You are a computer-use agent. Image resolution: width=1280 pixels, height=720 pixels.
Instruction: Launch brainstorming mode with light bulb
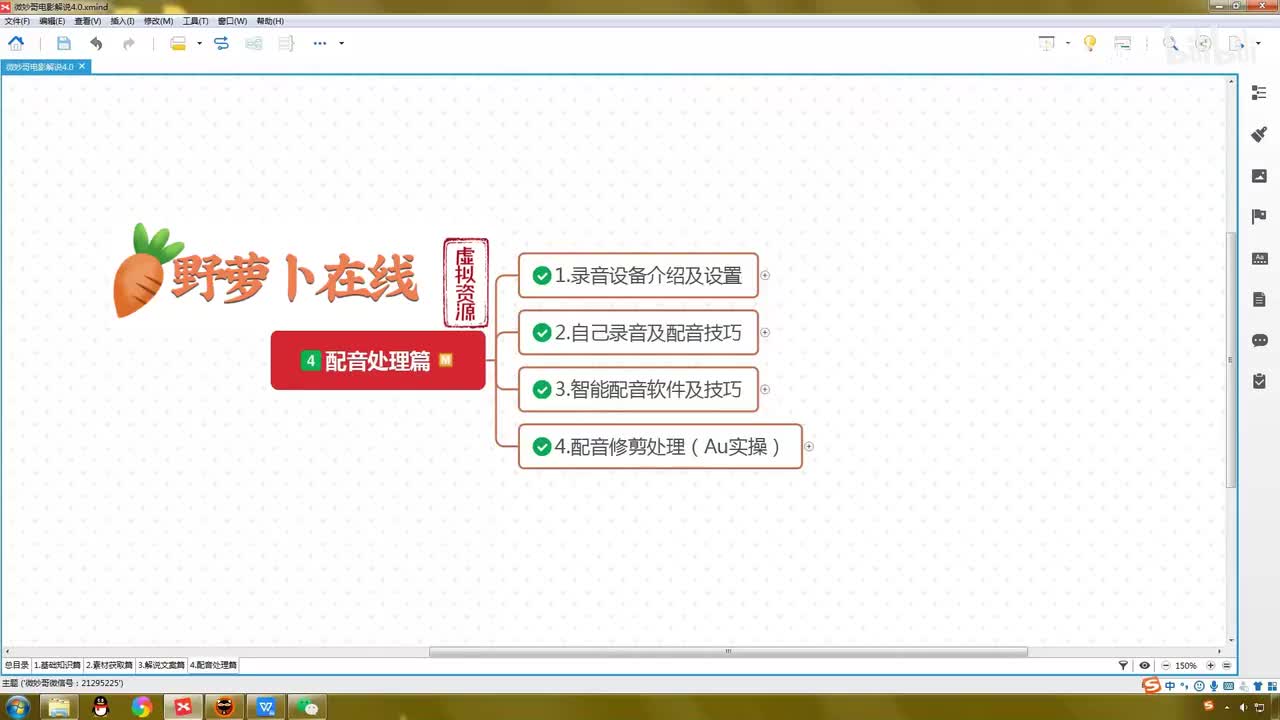(x=1090, y=43)
